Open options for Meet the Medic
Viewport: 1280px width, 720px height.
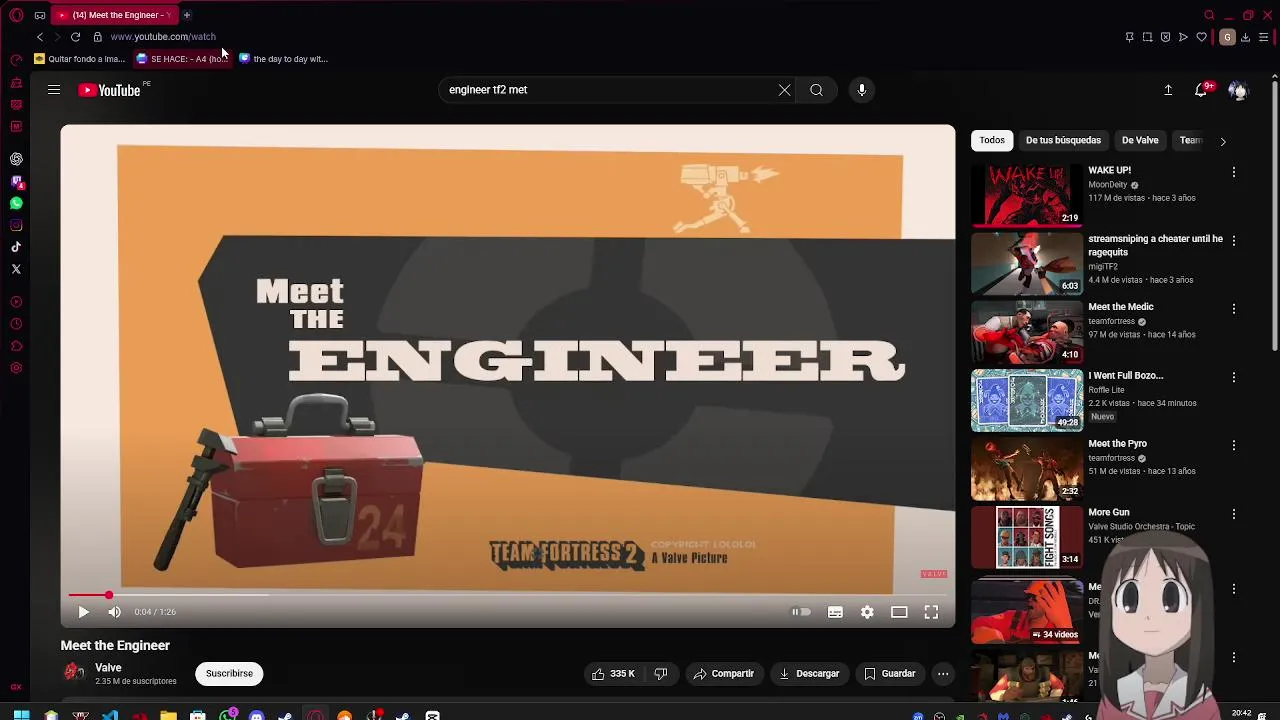click(x=1233, y=308)
